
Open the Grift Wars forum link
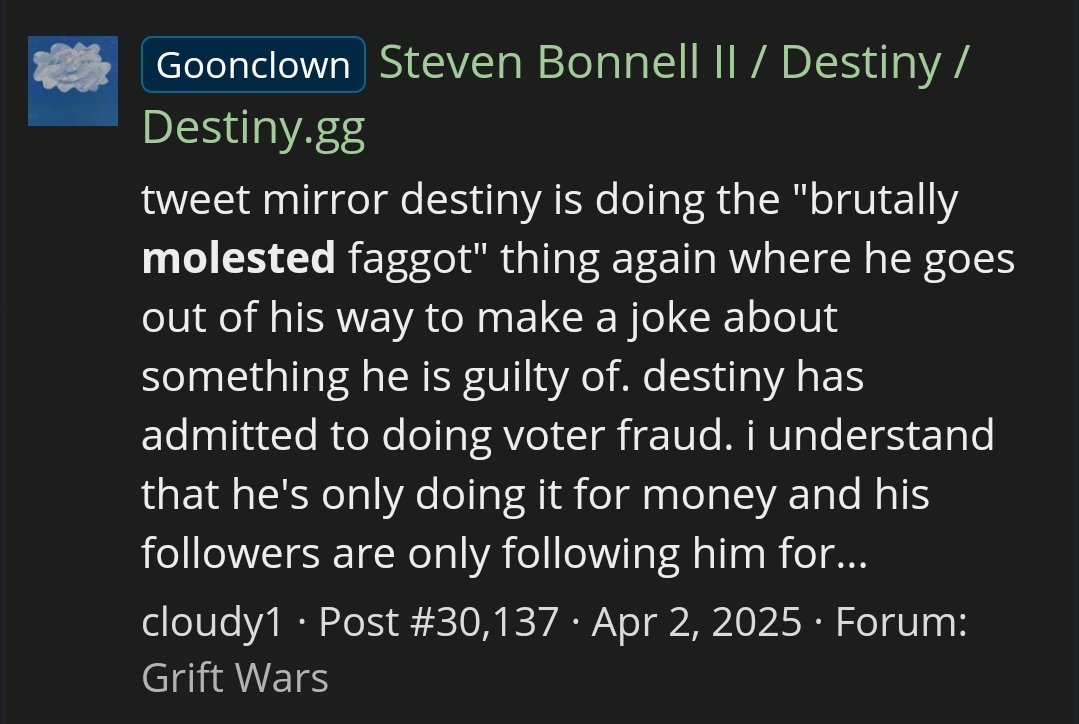pos(235,678)
